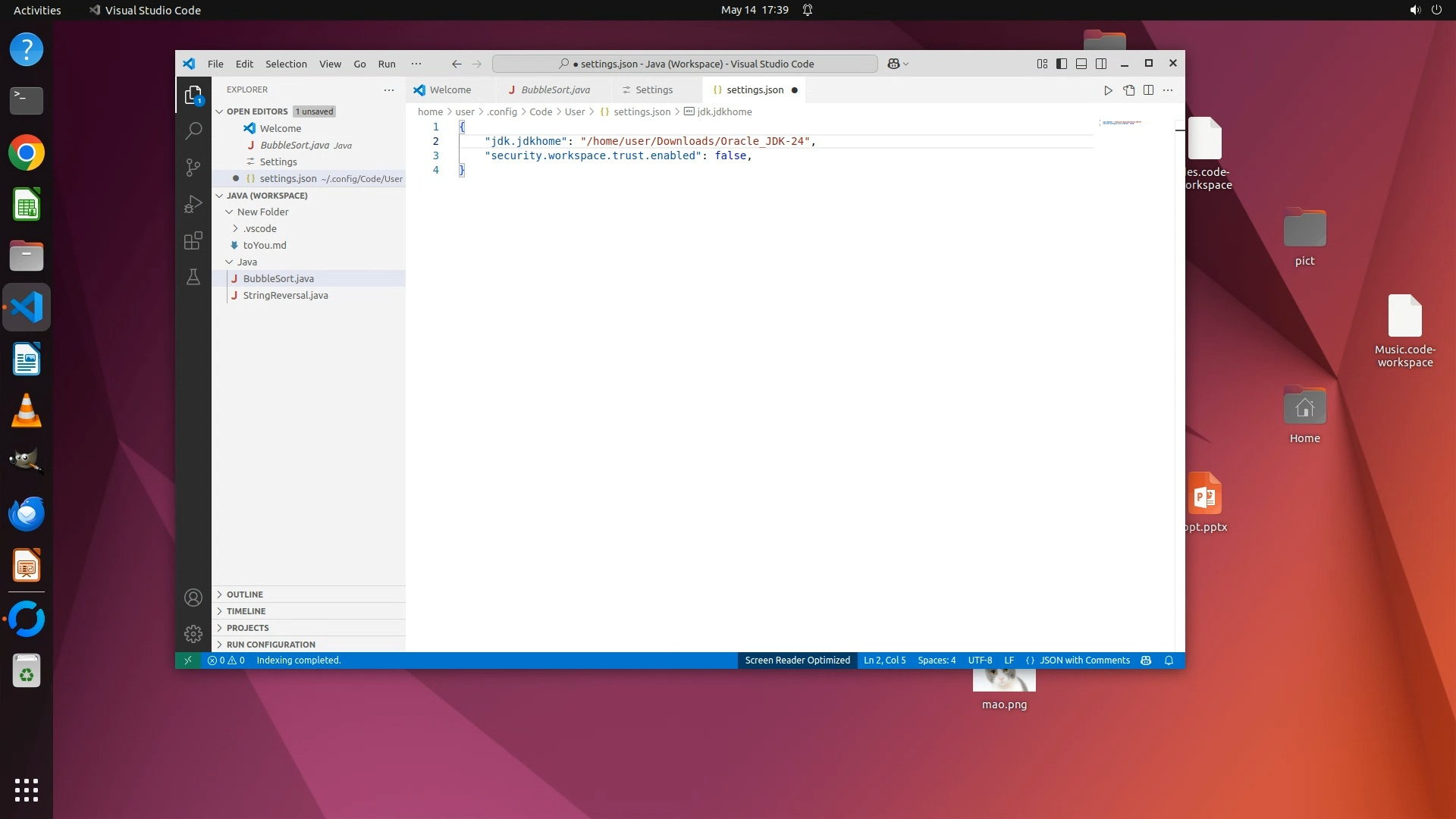Screen dimensions: 1456x819
Task: Open the Search view in activity bar
Action: click(193, 130)
